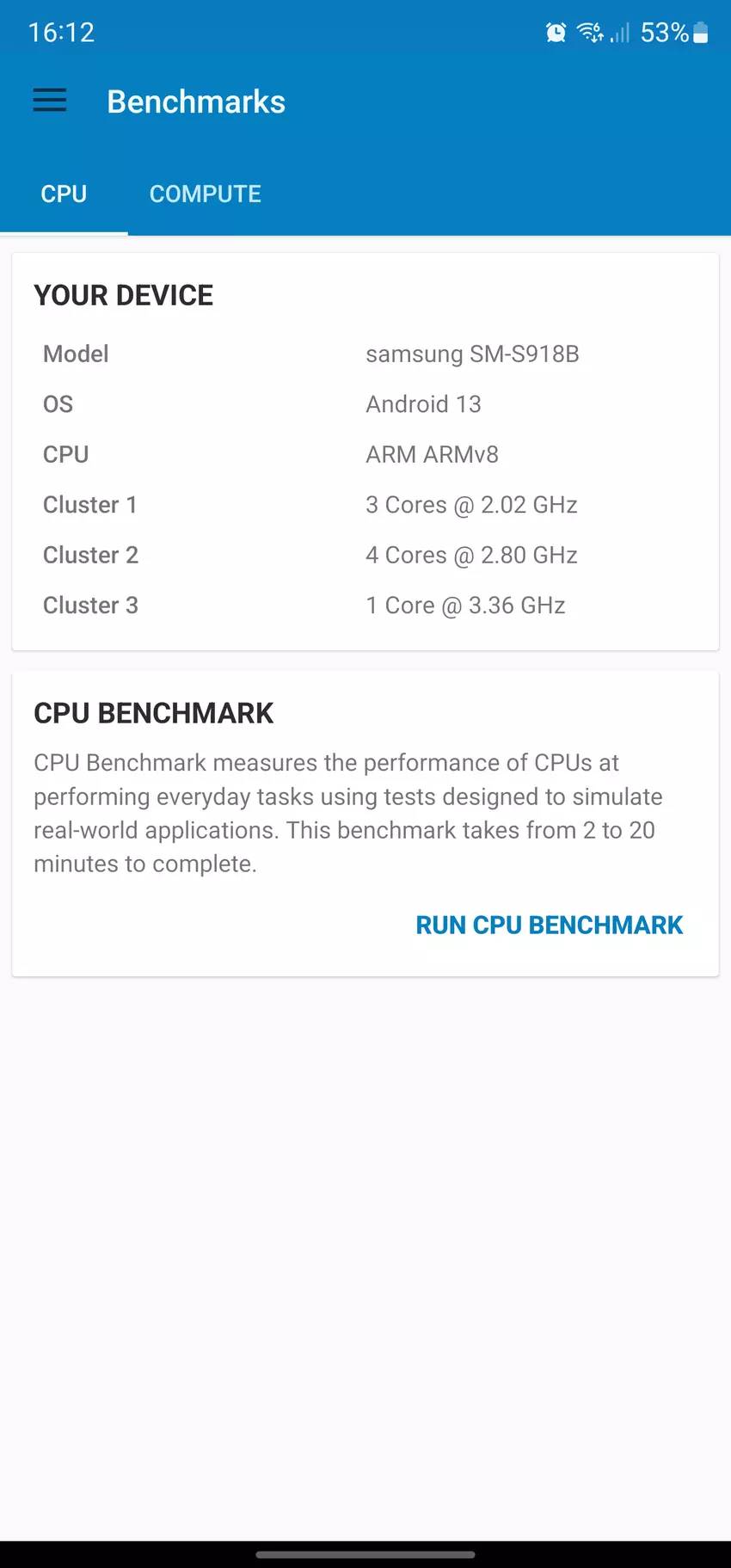Viewport: 731px width, 1568px height.
Task: Tap the 4 Cores @ 2.80 GHz value
Action: pyautogui.click(x=471, y=555)
